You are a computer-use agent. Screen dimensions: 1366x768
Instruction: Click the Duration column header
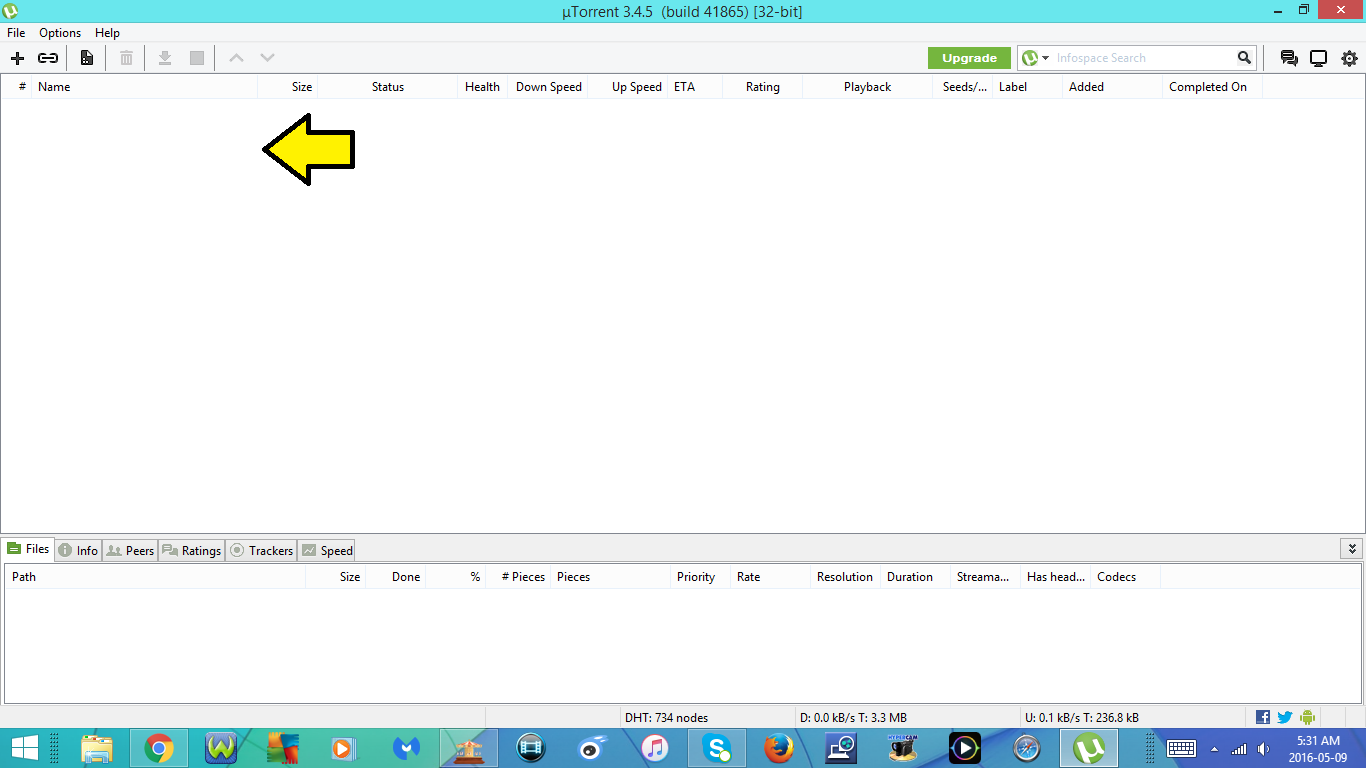[x=915, y=577]
